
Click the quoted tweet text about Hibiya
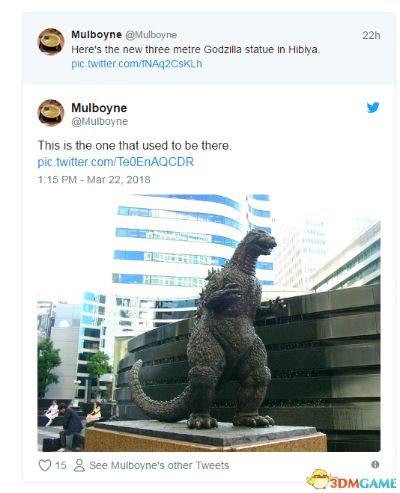195,50
